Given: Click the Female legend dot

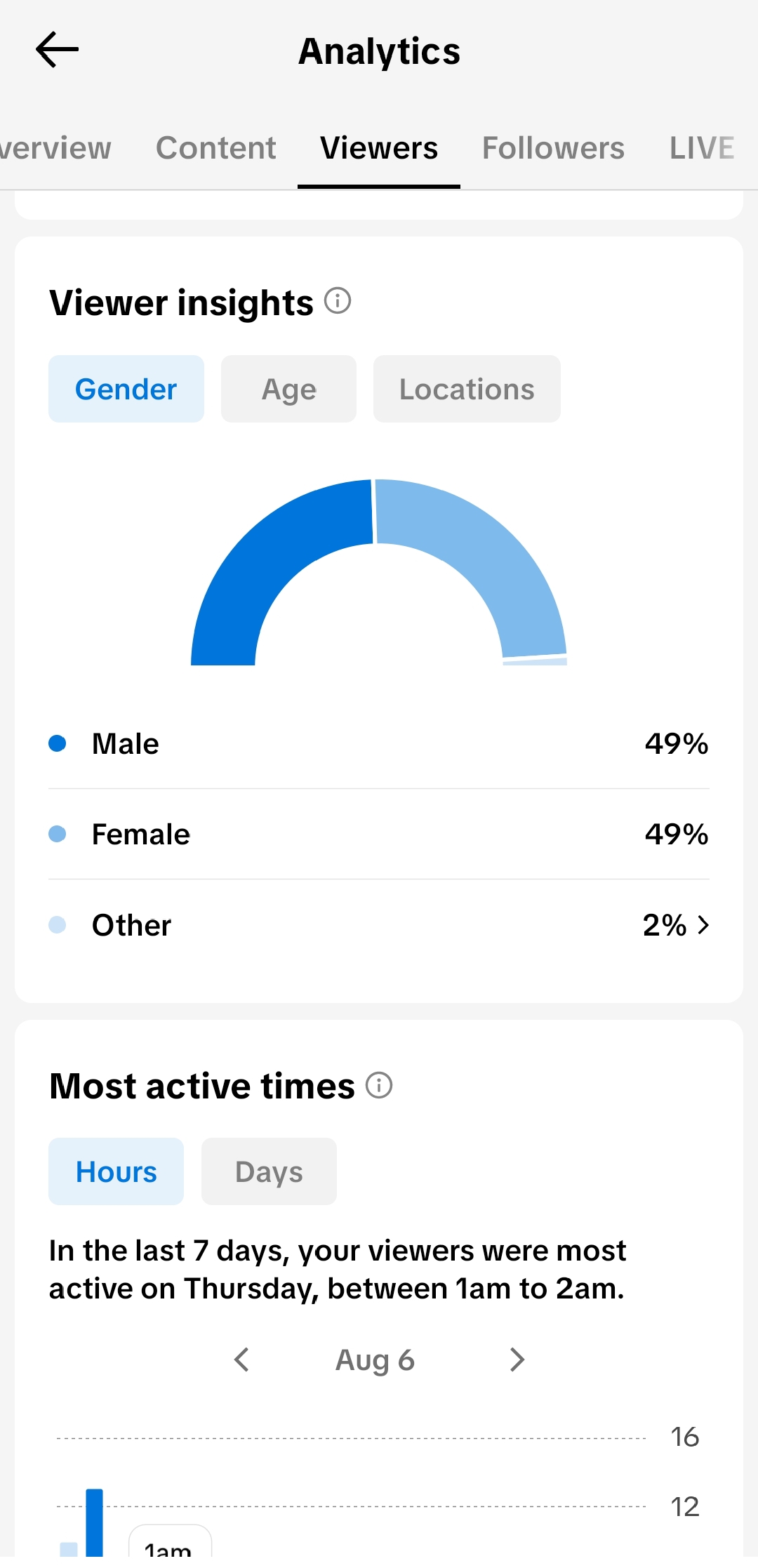Looking at the screenshot, I should [58, 834].
